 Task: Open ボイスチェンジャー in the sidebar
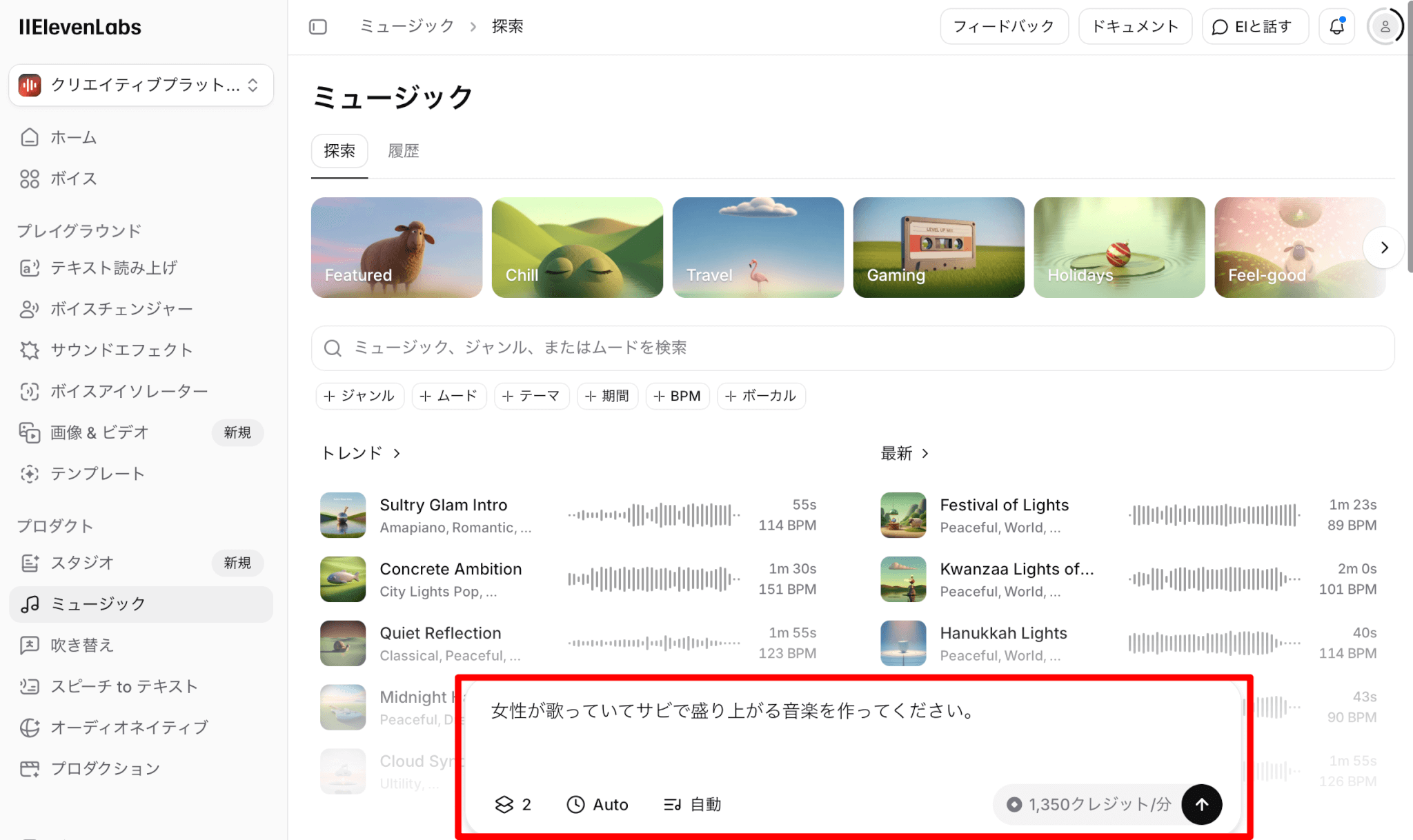121,309
